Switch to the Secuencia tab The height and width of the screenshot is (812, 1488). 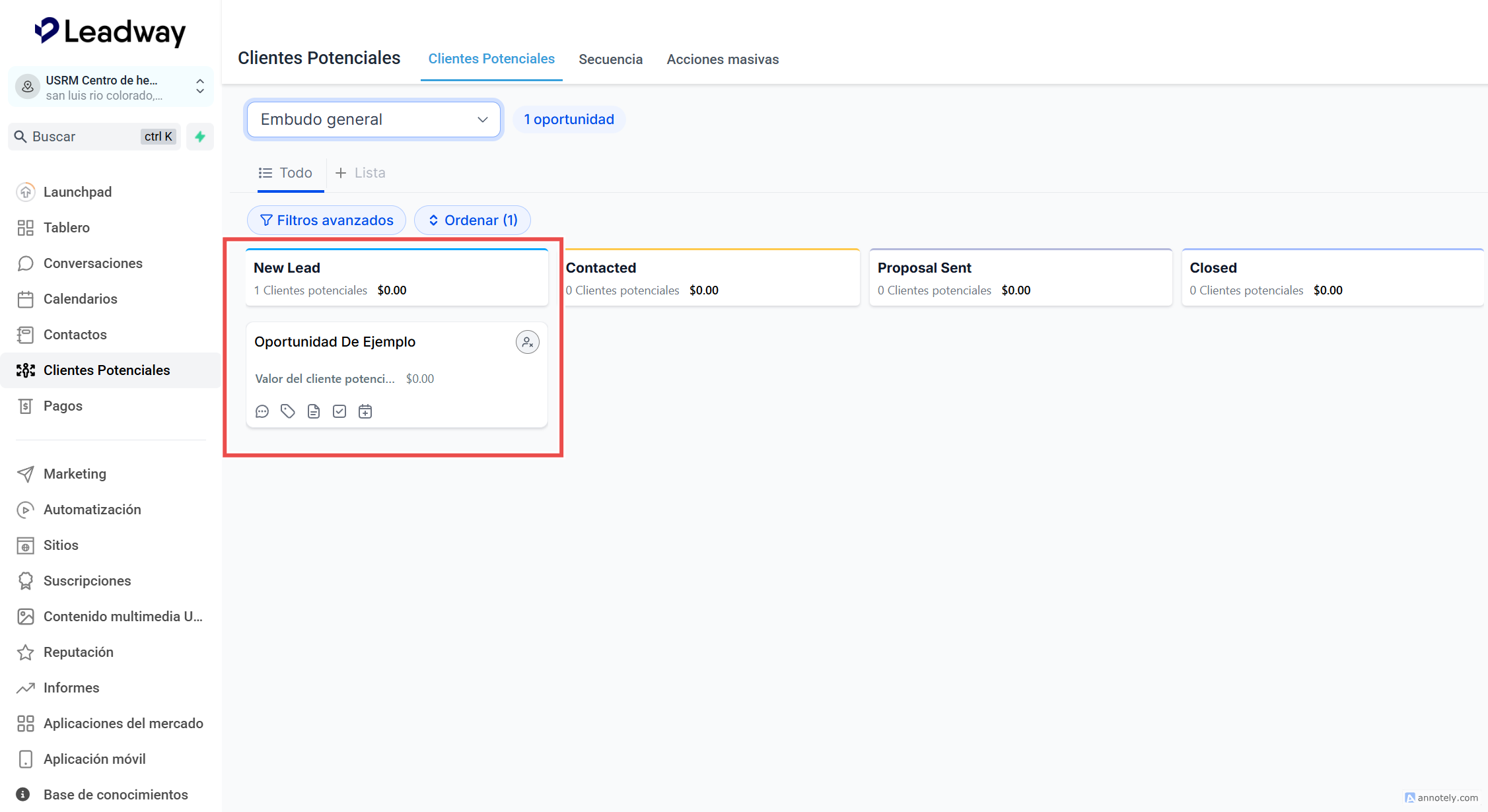click(610, 59)
